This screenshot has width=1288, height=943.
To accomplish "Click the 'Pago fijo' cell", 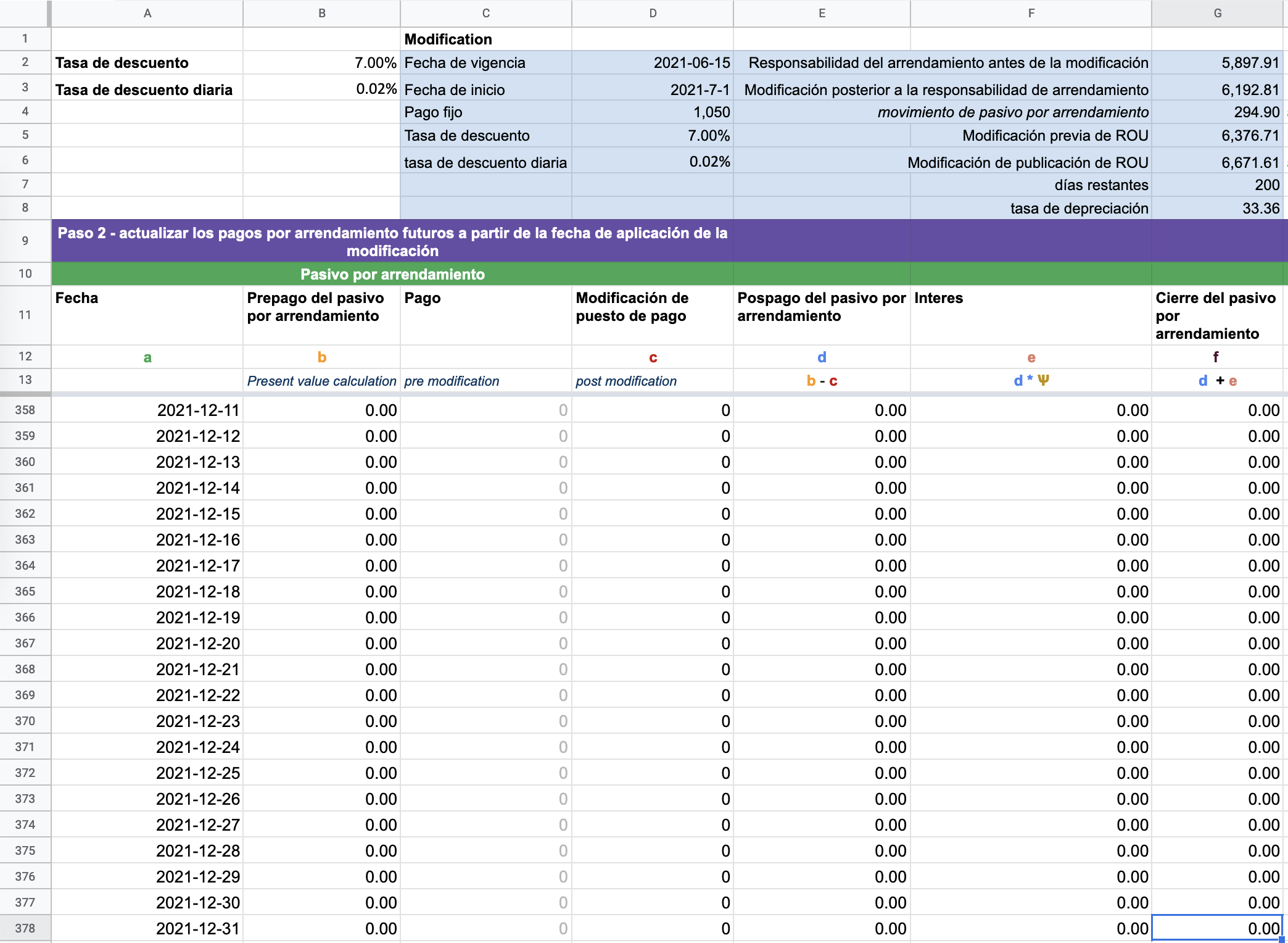I will coord(486,112).
